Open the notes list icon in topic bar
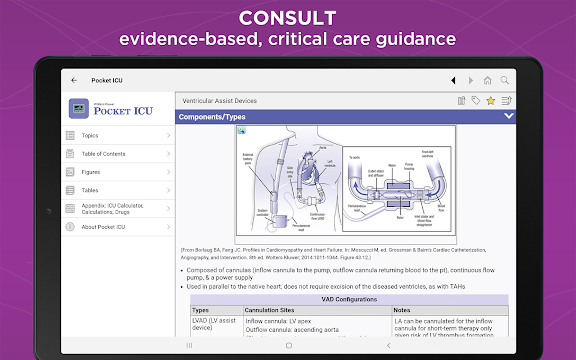 point(506,101)
